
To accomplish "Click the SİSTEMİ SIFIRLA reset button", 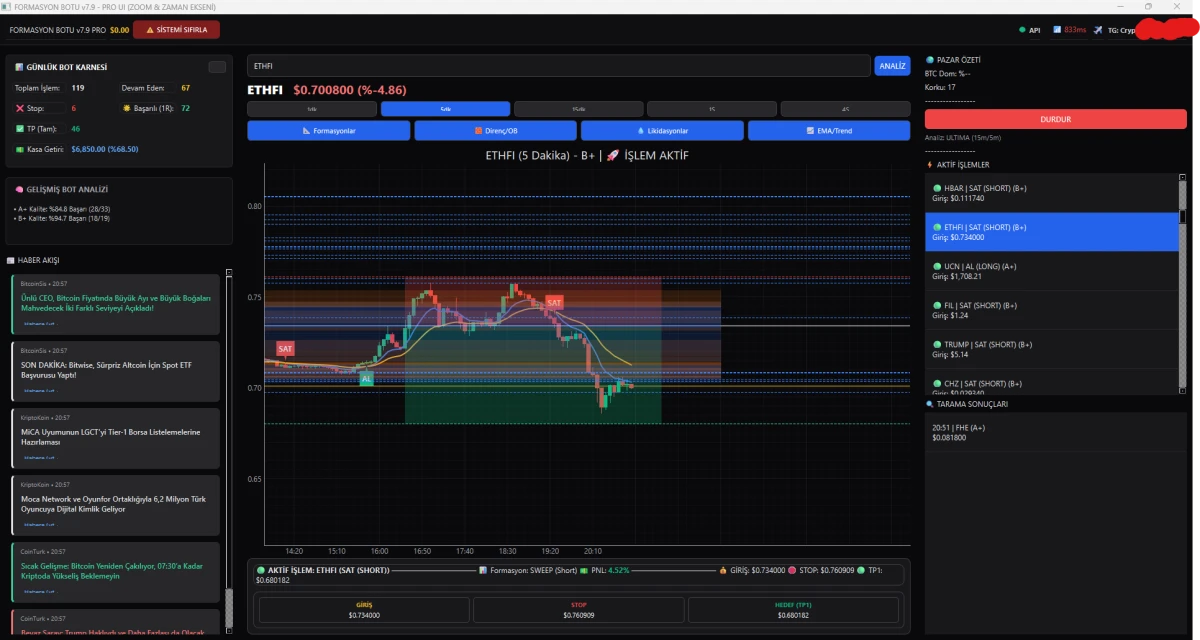I will (176, 30).
